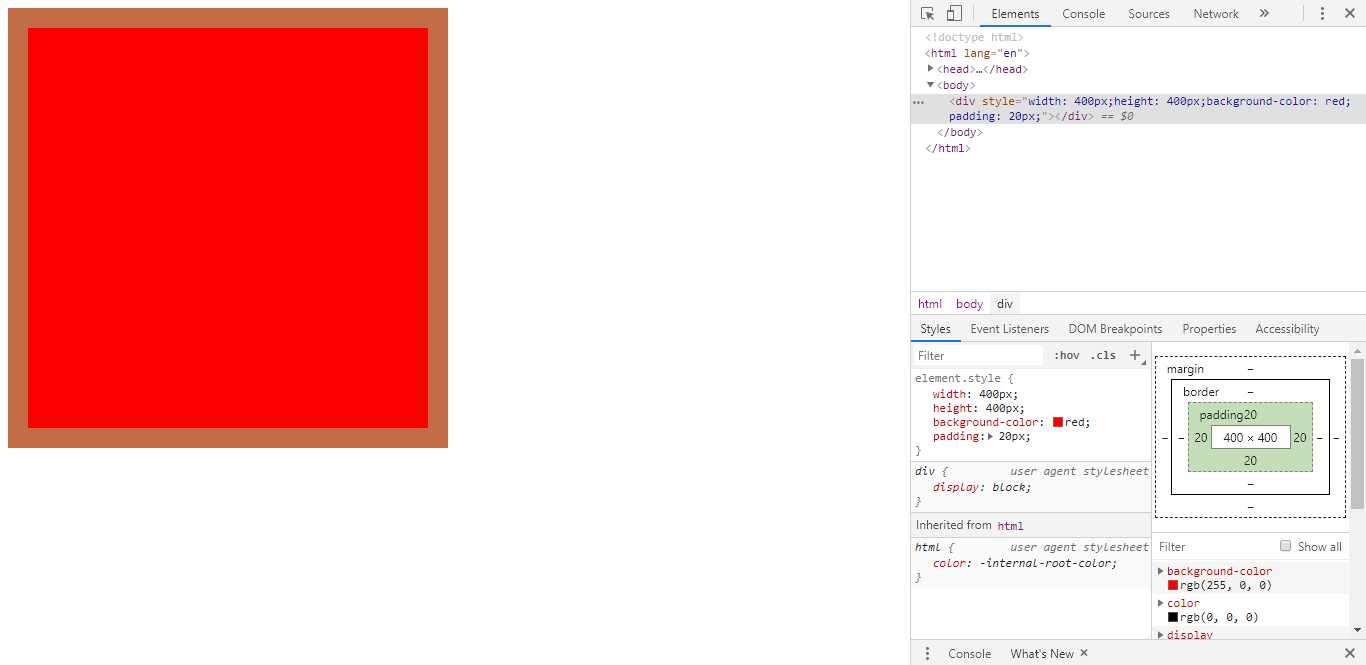Close the DevTools panel
1366x665 pixels.
point(1349,13)
